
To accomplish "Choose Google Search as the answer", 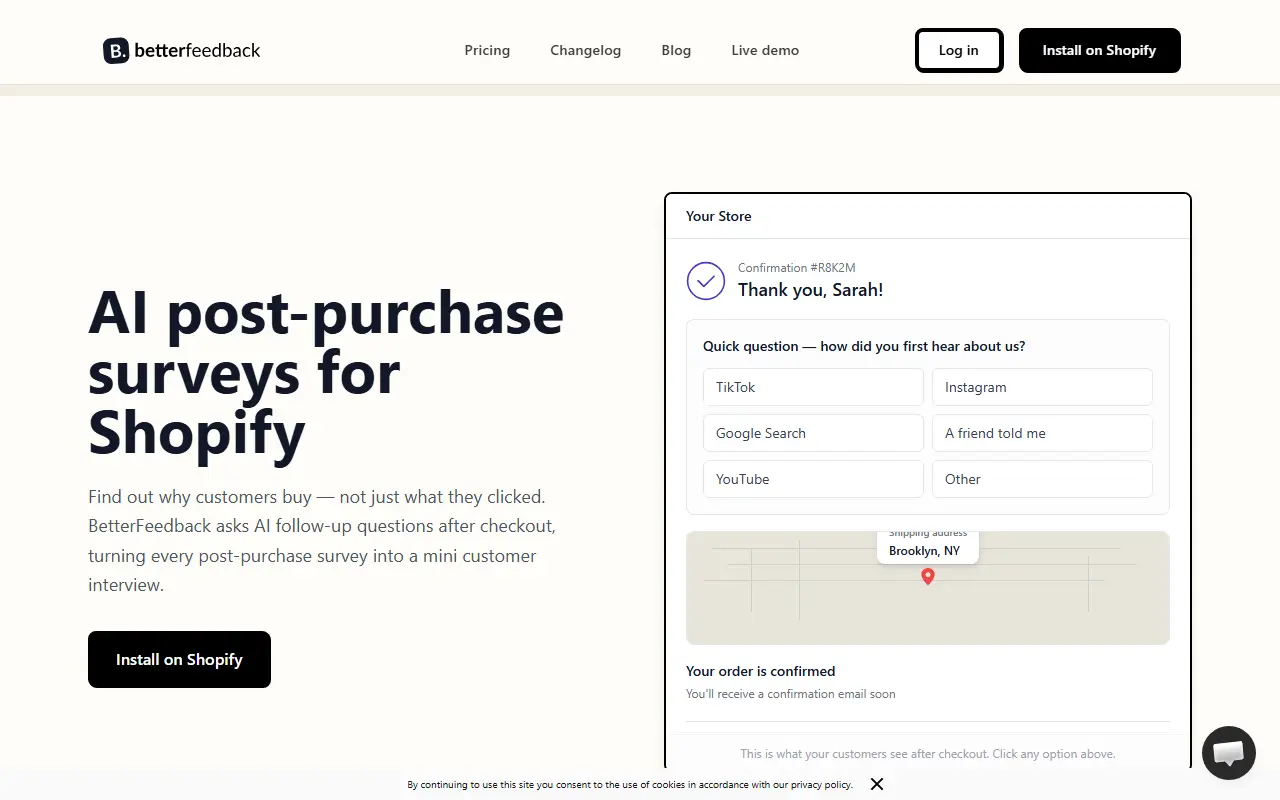I will 813,433.
